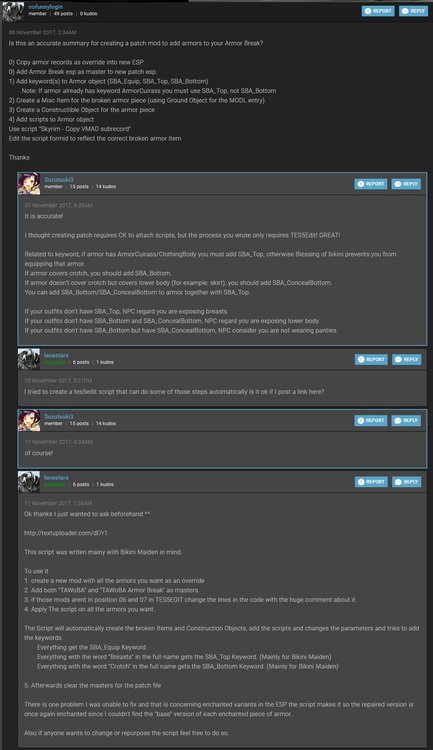Screen dimensions: 433x750
Task: Open the textuploader.com/dl7r1 link
Action: pyautogui.click(x=66, y=533)
